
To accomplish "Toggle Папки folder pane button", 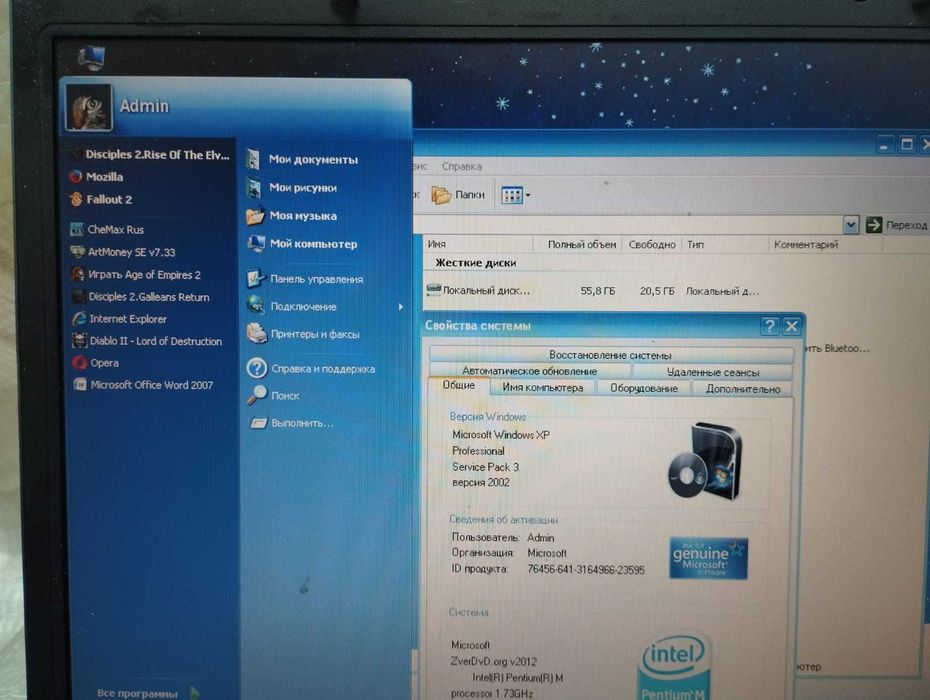I will 458,195.
